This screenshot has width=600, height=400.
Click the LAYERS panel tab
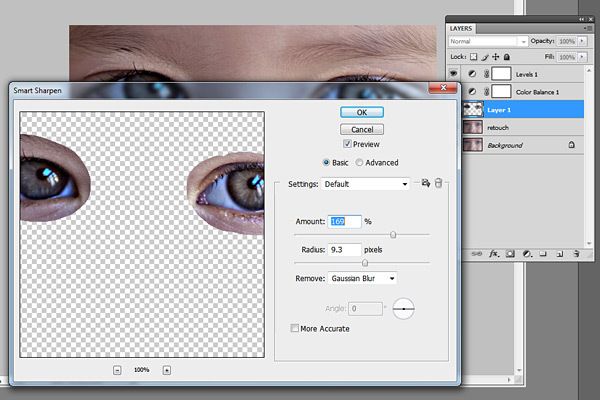pyautogui.click(x=461, y=28)
